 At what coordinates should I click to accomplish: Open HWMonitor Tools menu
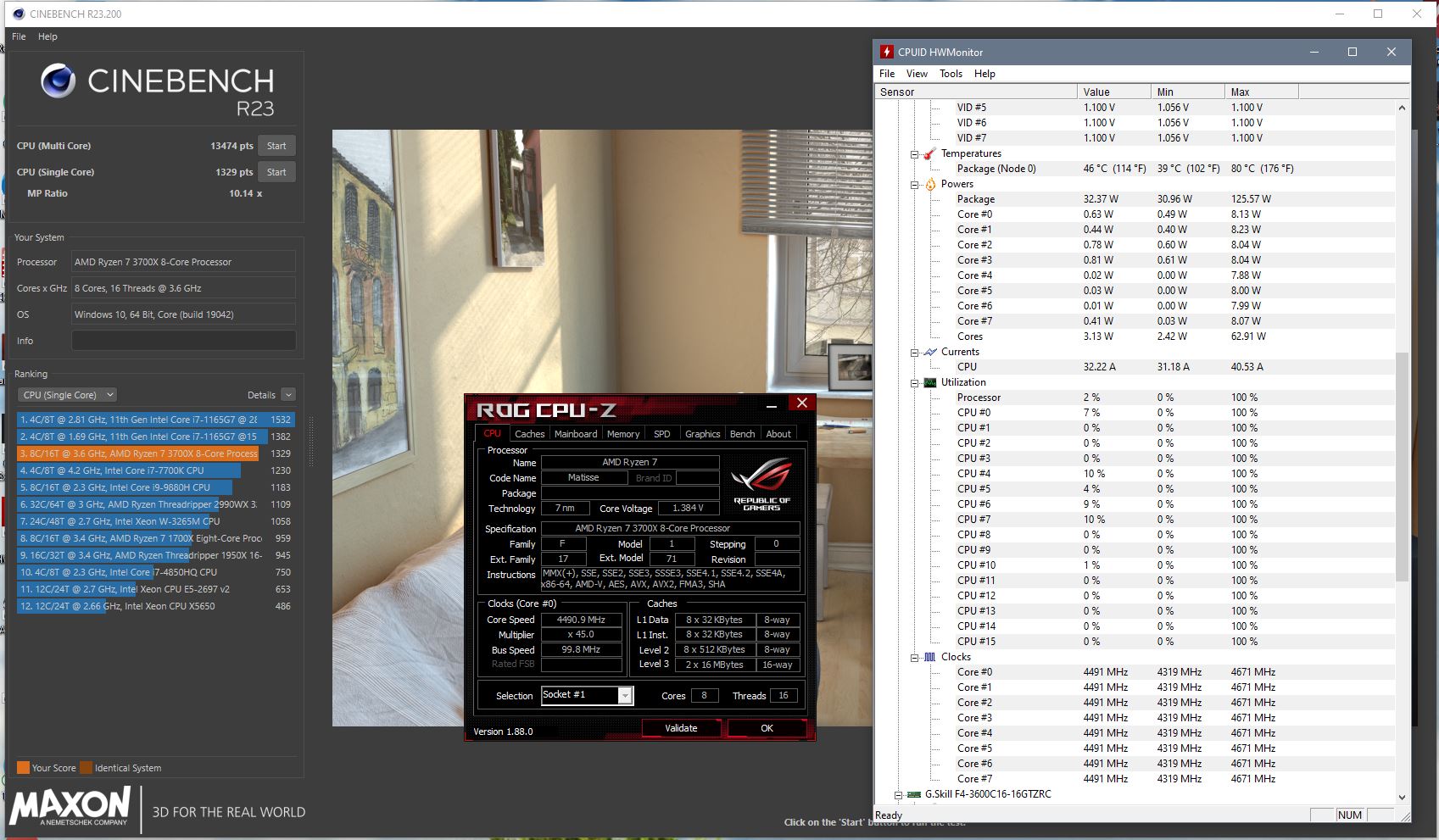pos(951,74)
